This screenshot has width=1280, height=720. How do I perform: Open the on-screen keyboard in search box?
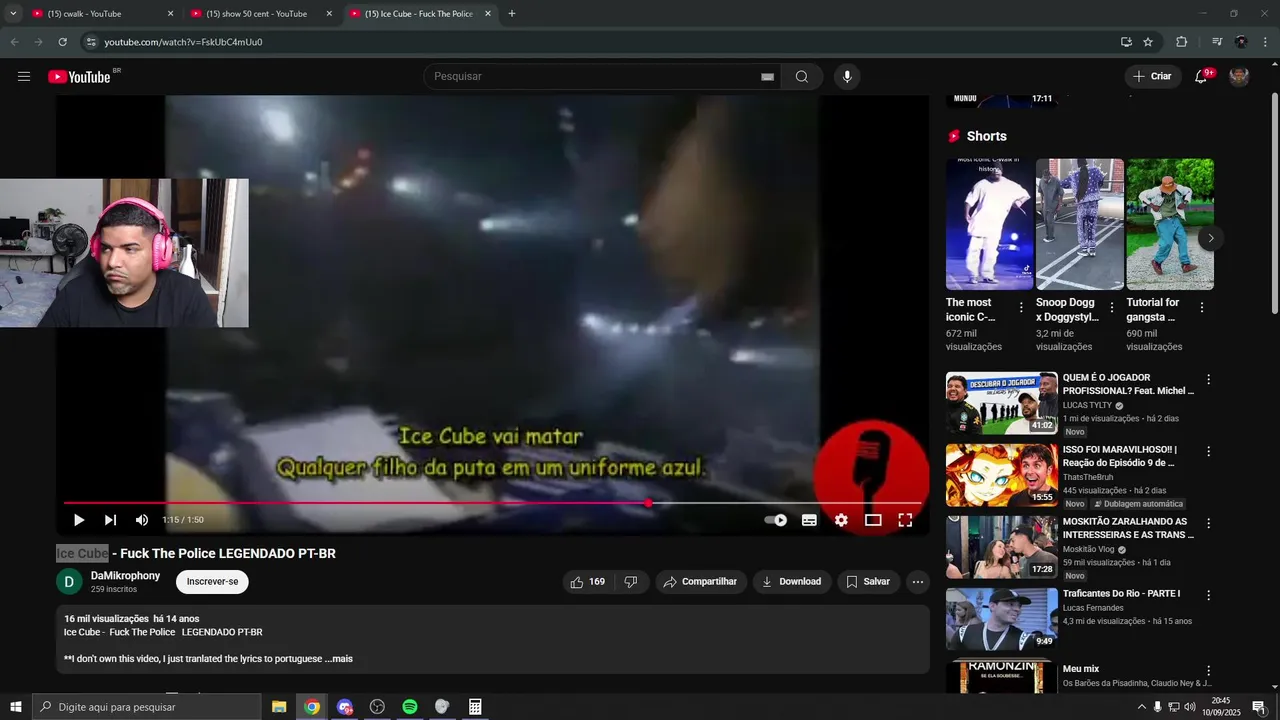(x=768, y=77)
